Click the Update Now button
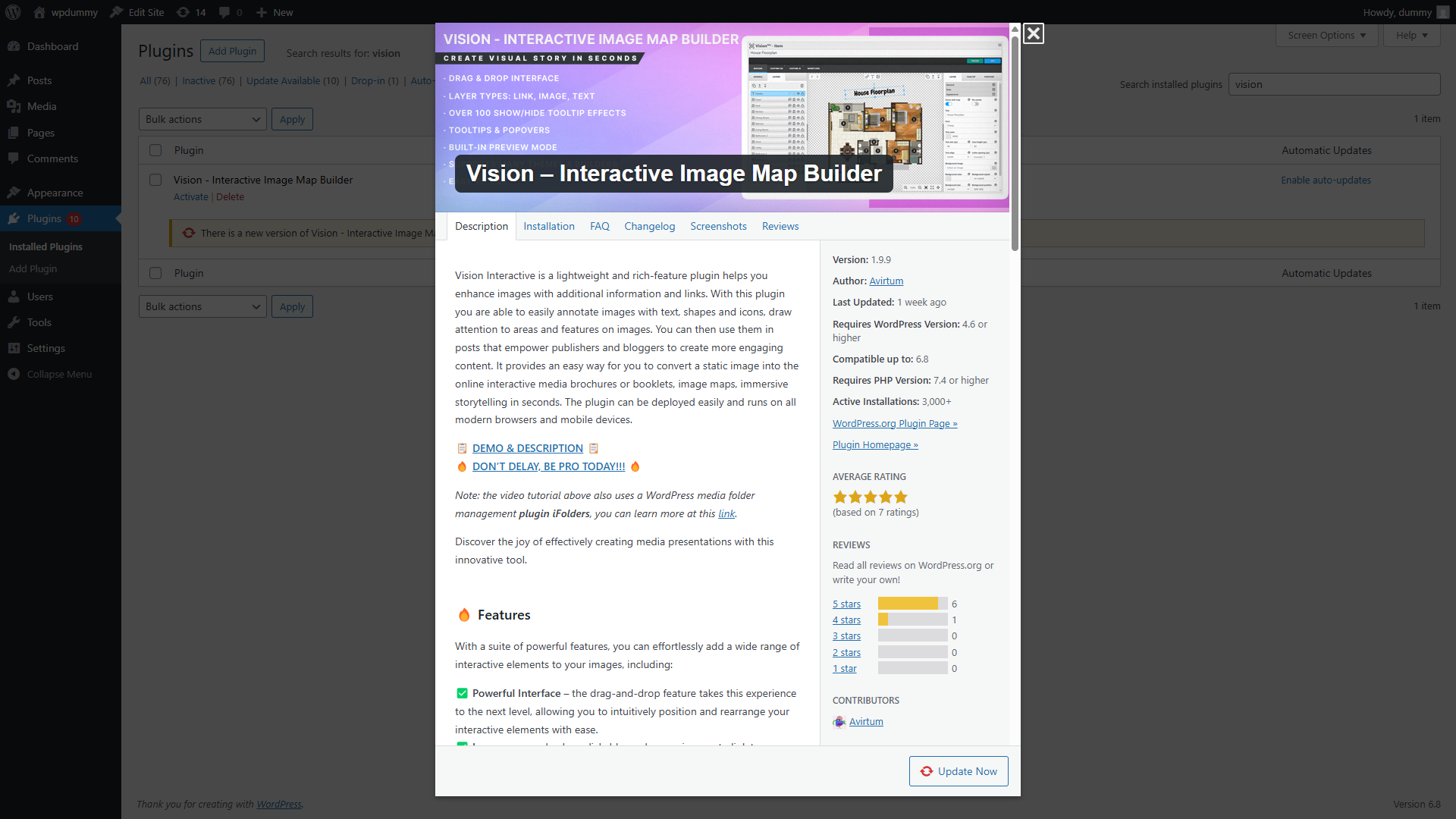1456x819 pixels. click(959, 771)
